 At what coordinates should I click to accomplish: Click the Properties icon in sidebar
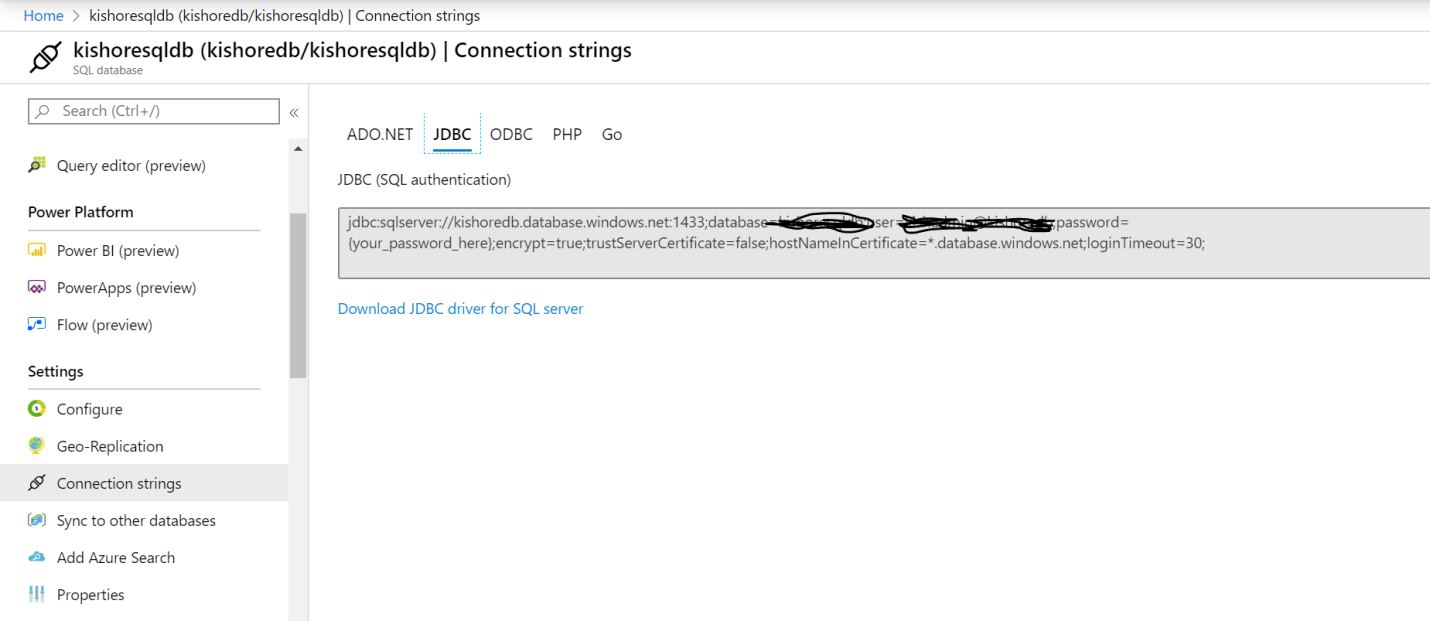pos(37,594)
